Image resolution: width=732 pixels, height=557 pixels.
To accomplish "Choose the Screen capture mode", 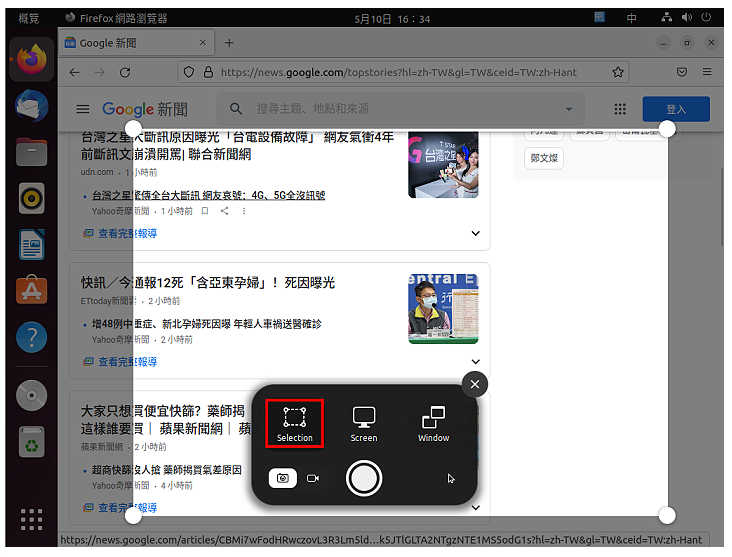I will click(364, 423).
